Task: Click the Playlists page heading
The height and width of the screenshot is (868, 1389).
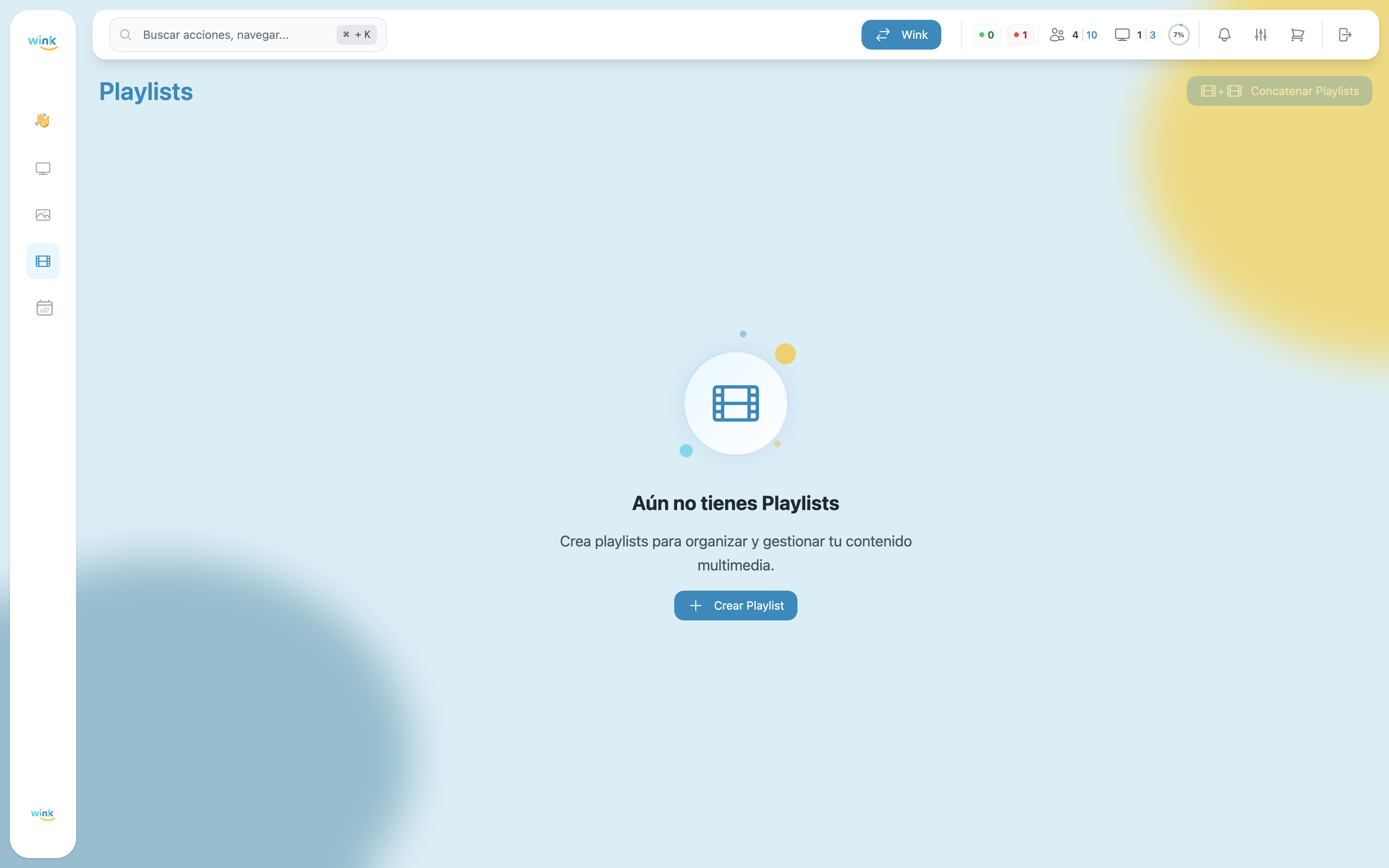Action: 146,91
